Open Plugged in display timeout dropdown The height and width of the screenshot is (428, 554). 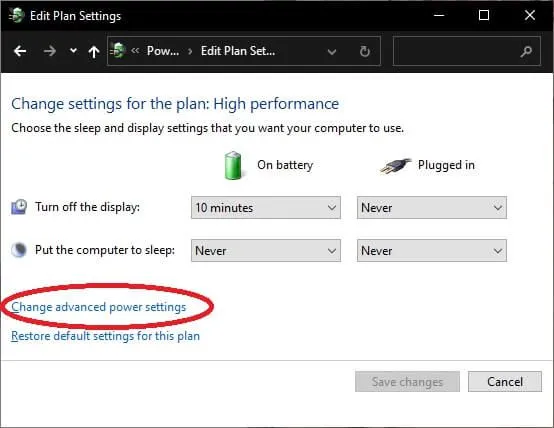[x=432, y=208]
